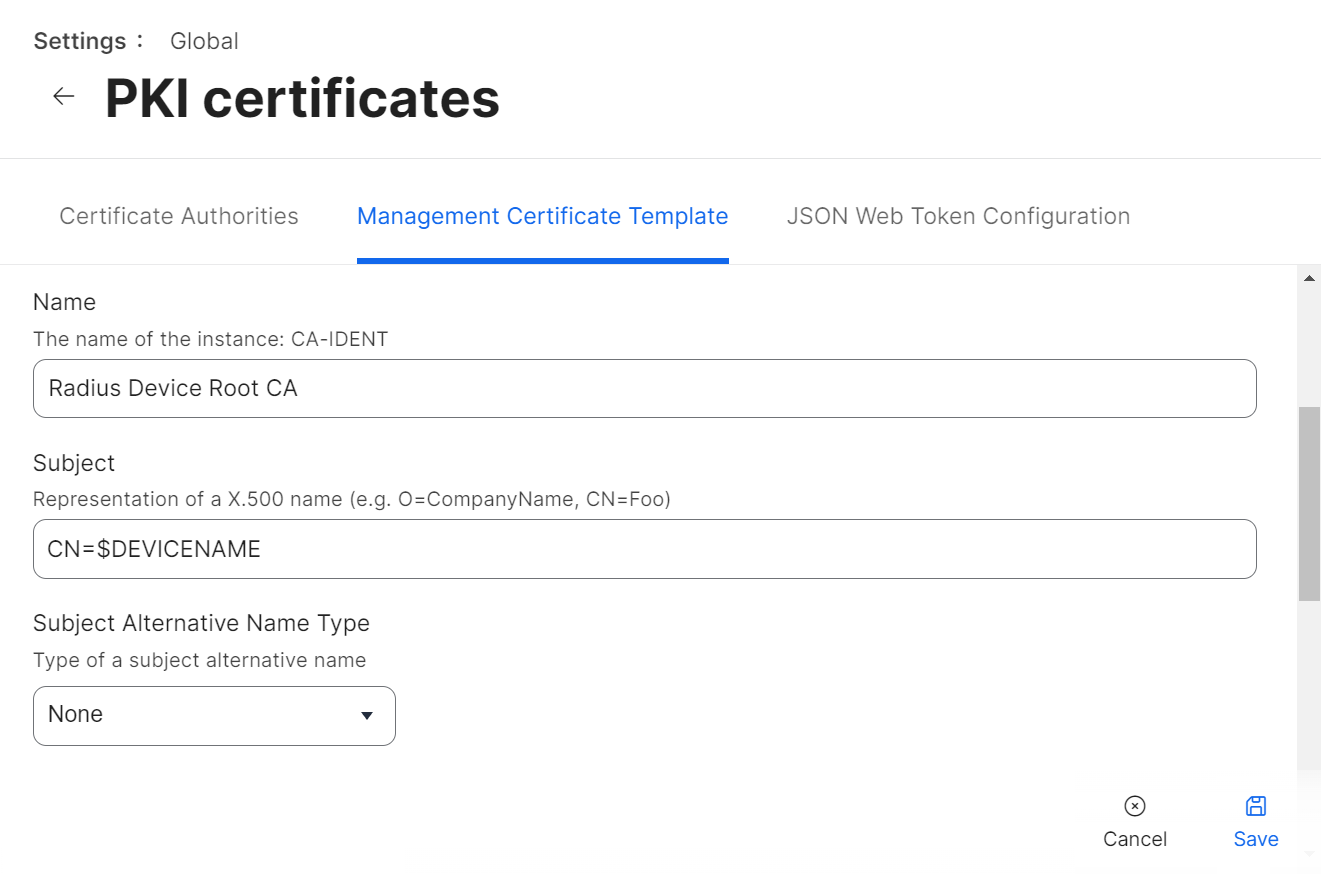Viewport: 1321px width, 874px height.
Task: Open the Subject Alternative Name Type dropdown
Action: 214,715
